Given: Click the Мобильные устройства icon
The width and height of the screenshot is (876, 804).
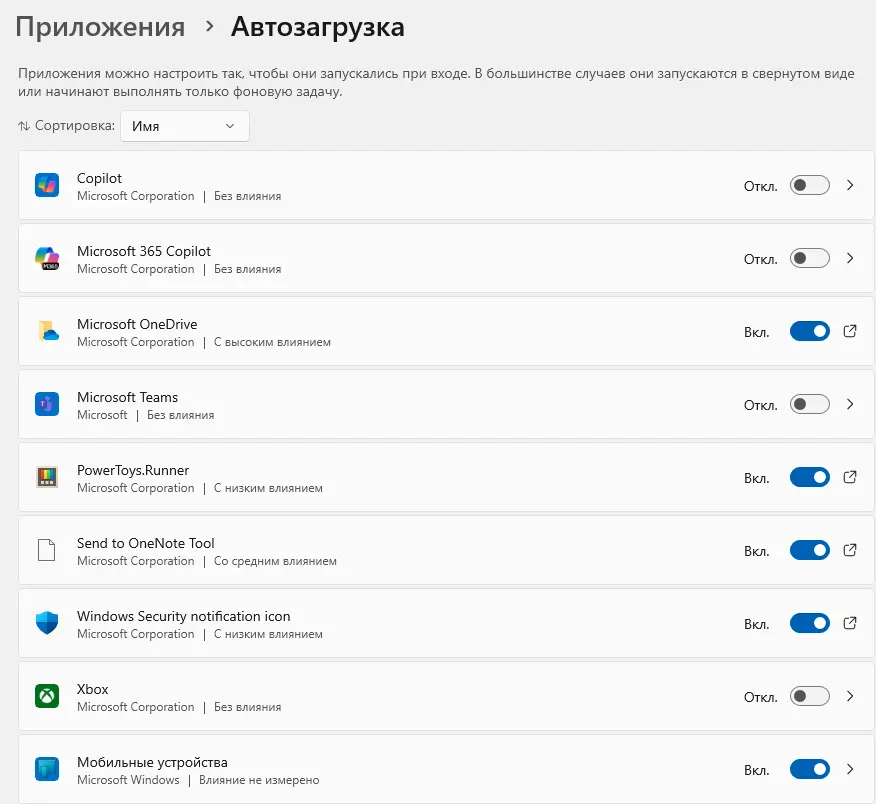Looking at the screenshot, I should click(47, 769).
